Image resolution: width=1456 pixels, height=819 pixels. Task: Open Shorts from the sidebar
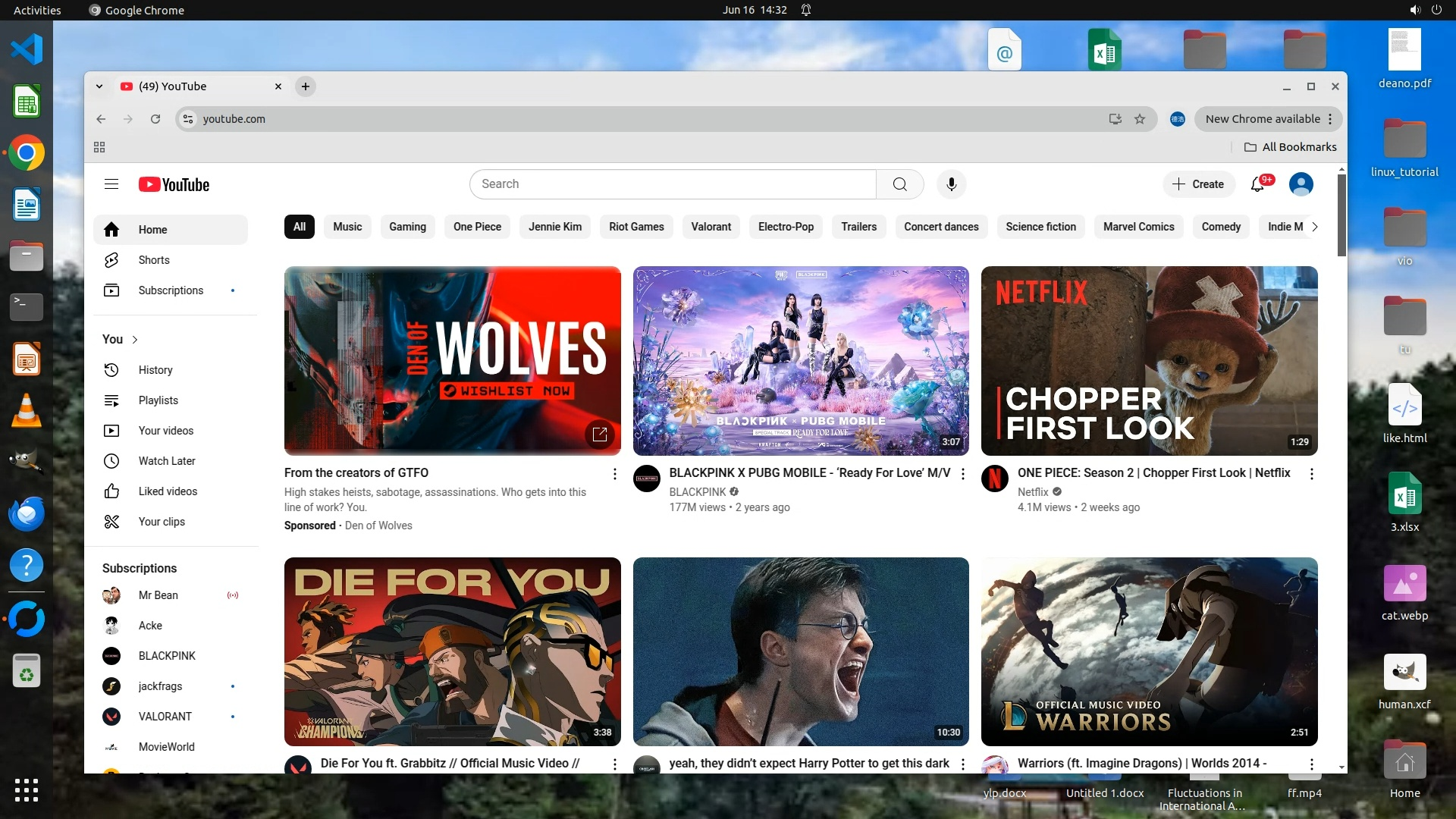tap(154, 260)
